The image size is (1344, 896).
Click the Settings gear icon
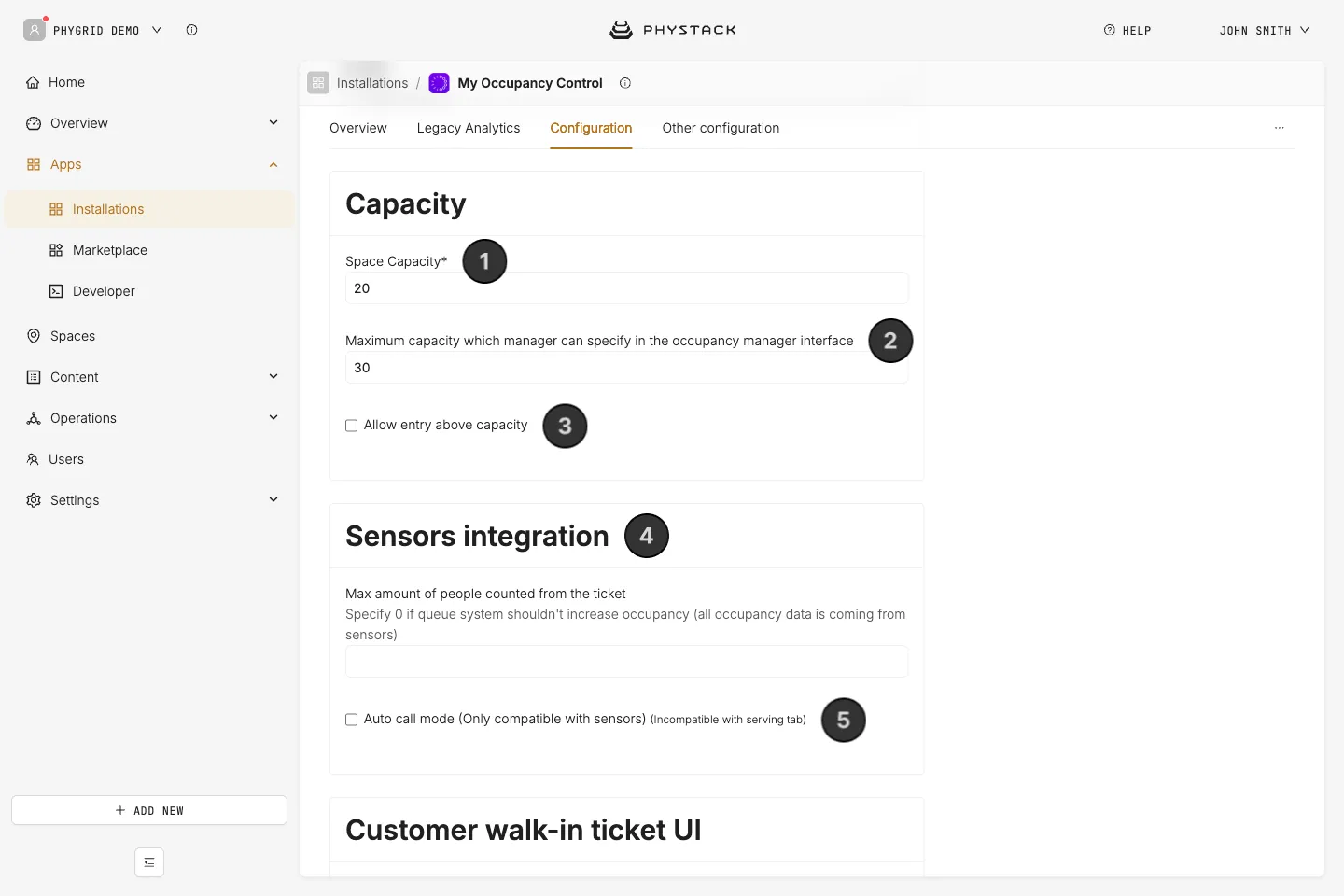[x=34, y=500]
